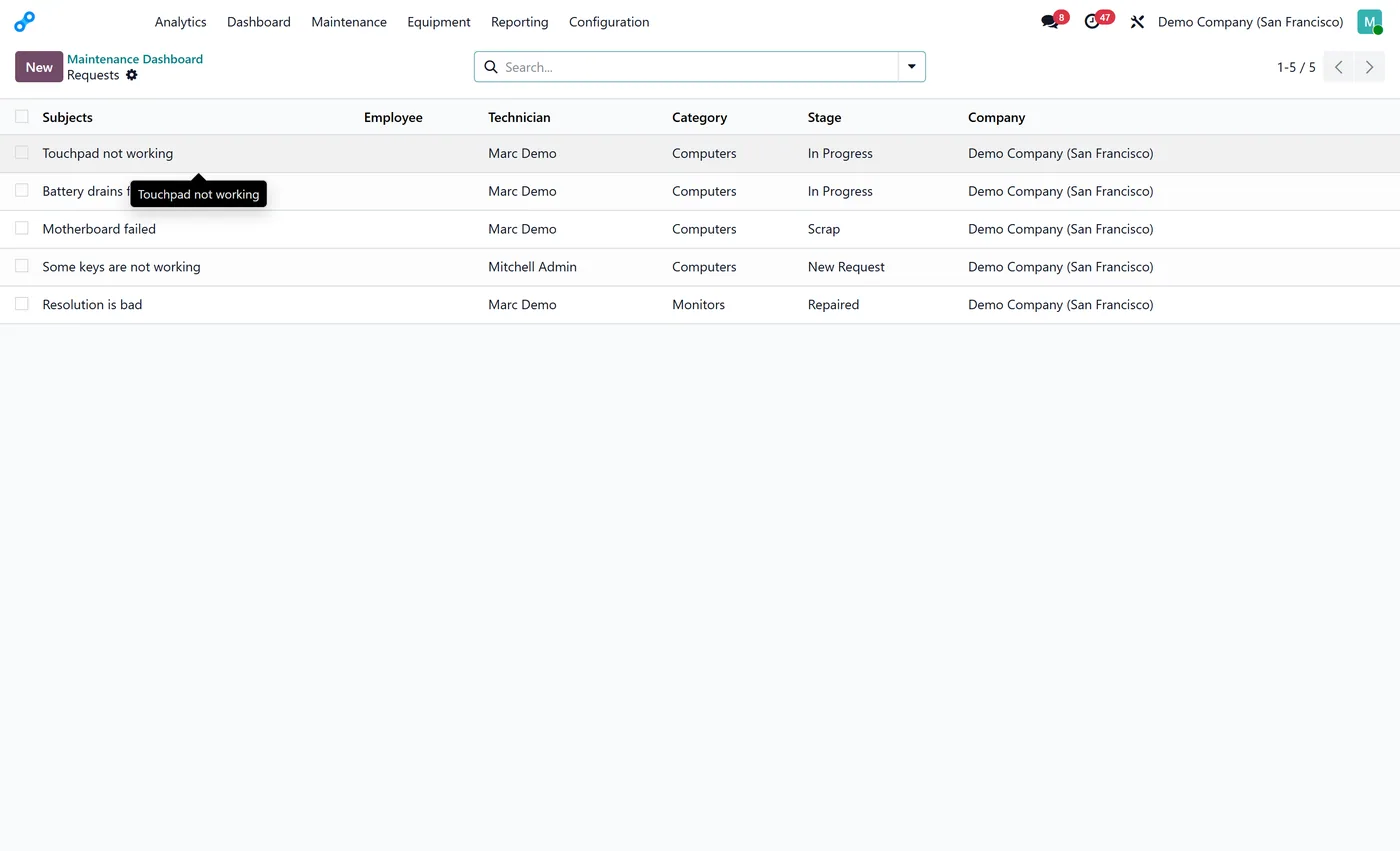Click the Mitchell Admin technician cell

tap(532, 267)
